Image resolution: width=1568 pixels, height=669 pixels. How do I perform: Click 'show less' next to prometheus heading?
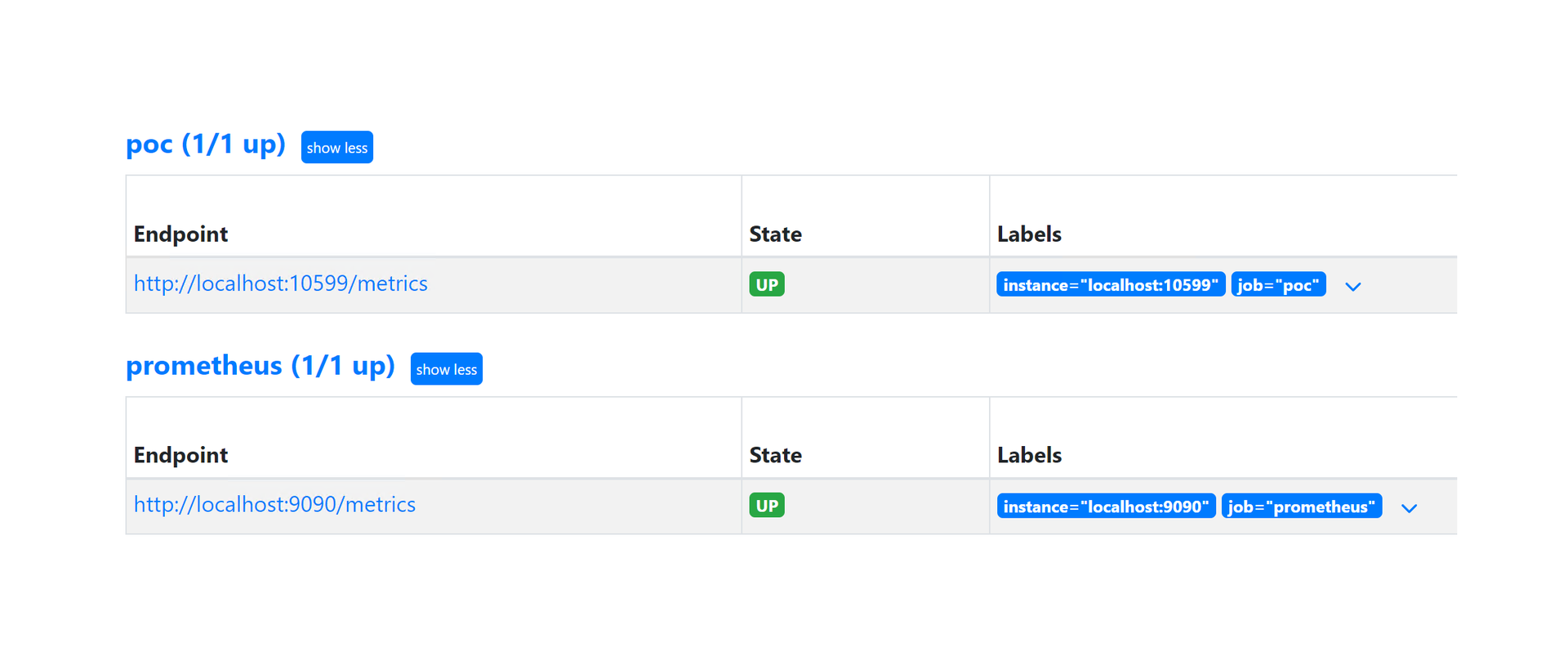[x=446, y=369]
